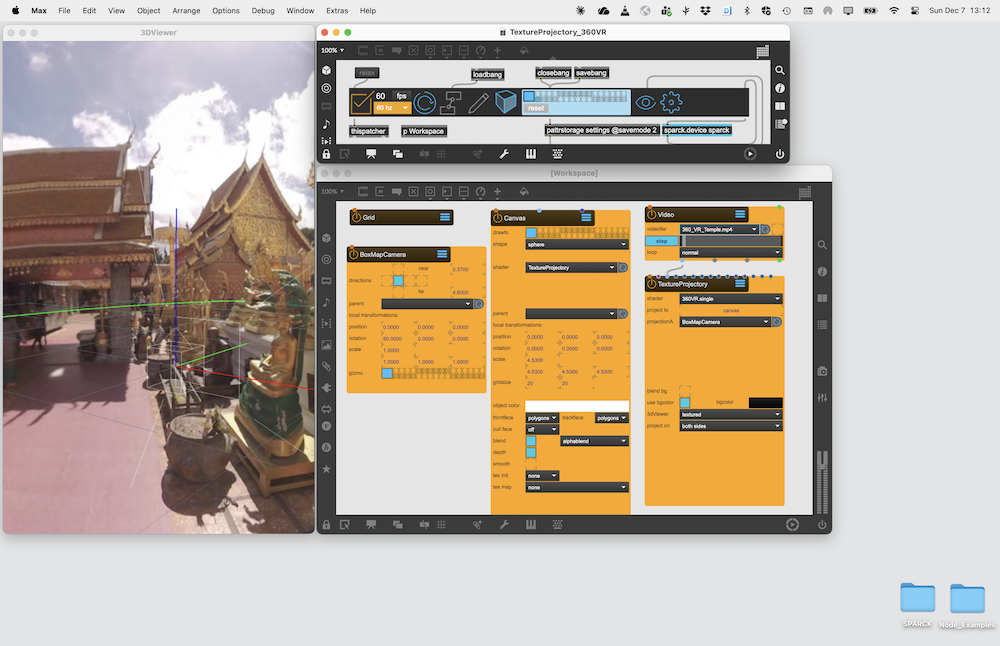Click the circular refresh arrow icon
The width and height of the screenshot is (1000, 646).
point(425,102)
